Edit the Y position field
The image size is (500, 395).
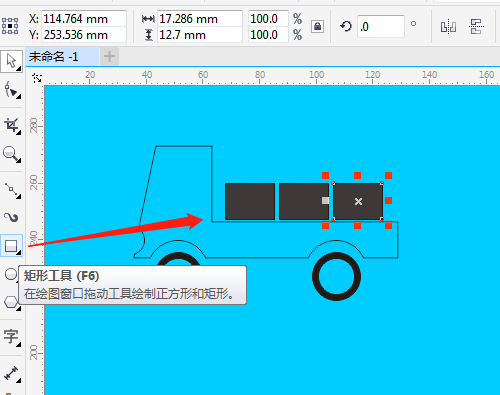coord(84,35)
